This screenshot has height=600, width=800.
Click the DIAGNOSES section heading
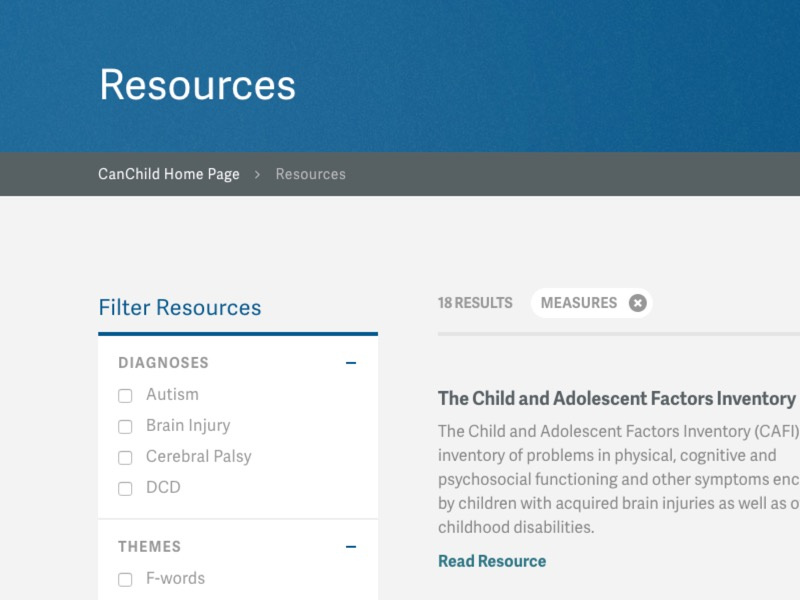(163, 363)
